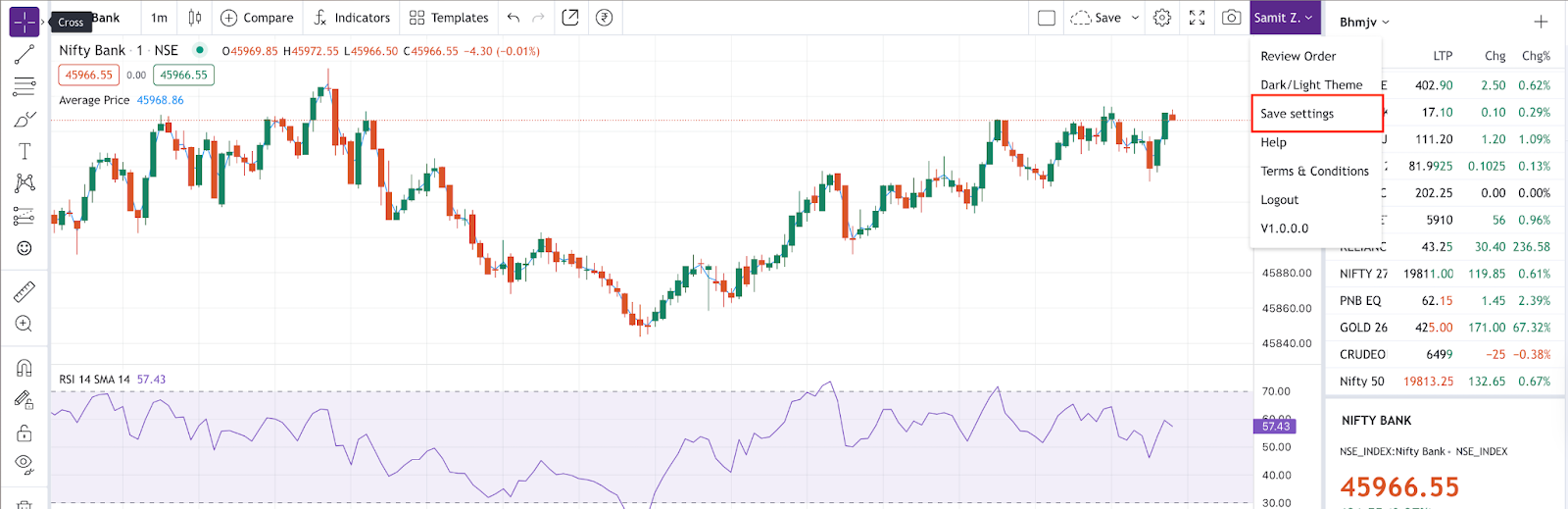
Task: Select the Nifty 50 watchlist row
Action: [x=1445, y=382]
